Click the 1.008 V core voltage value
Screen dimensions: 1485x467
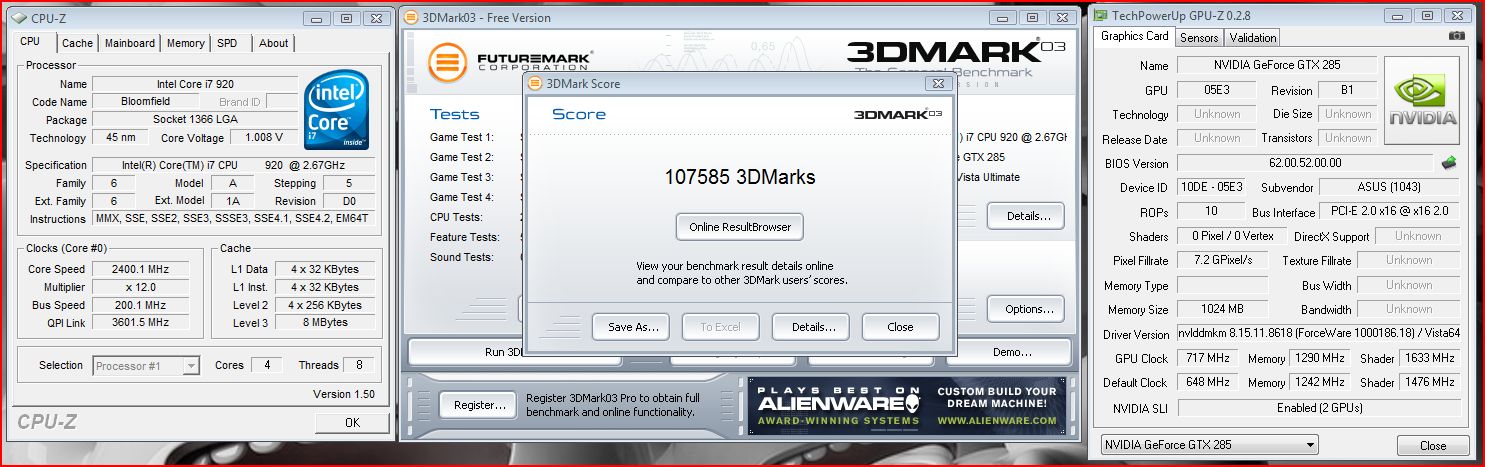pos(265,138)
